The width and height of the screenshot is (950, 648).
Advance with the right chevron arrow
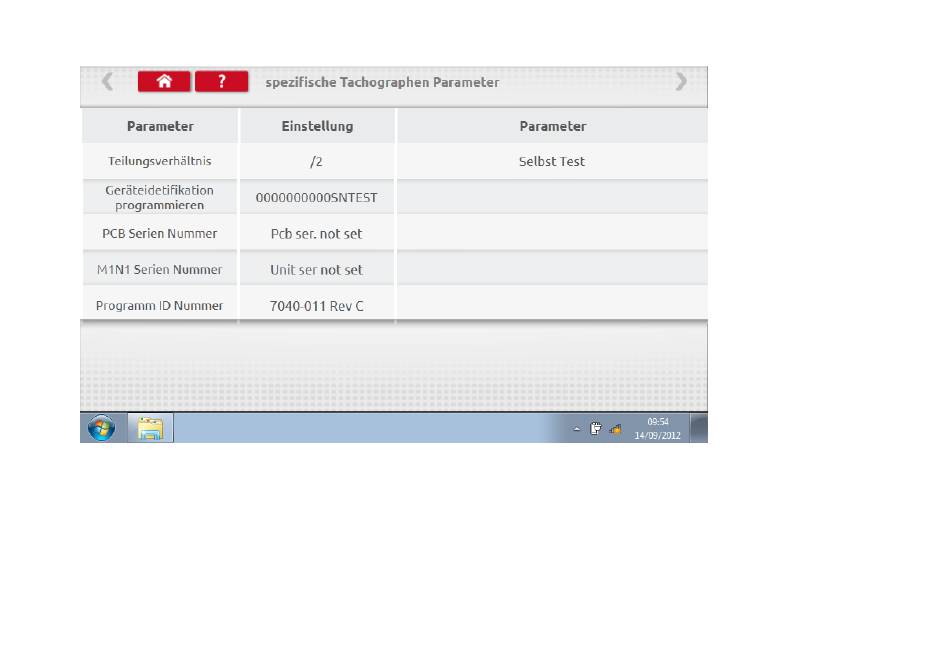click(681, 81)
